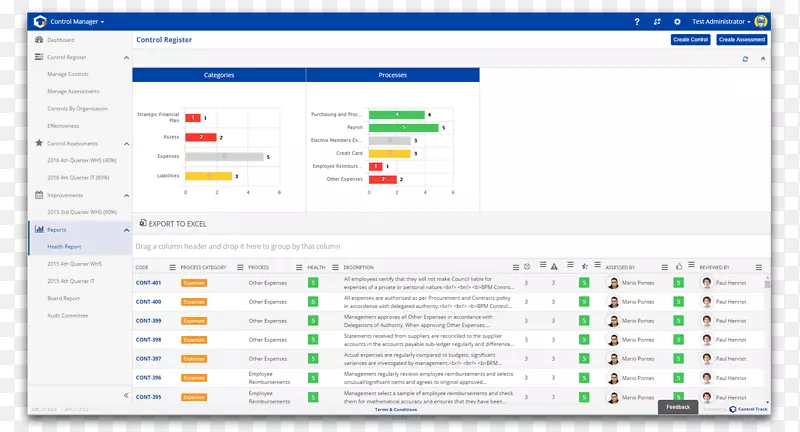Image resolution: width=800 pixels, height=432 pixels.
Task: Switch to the Processes chart tab
Action: pyautogui.click(x=393, y=75)
